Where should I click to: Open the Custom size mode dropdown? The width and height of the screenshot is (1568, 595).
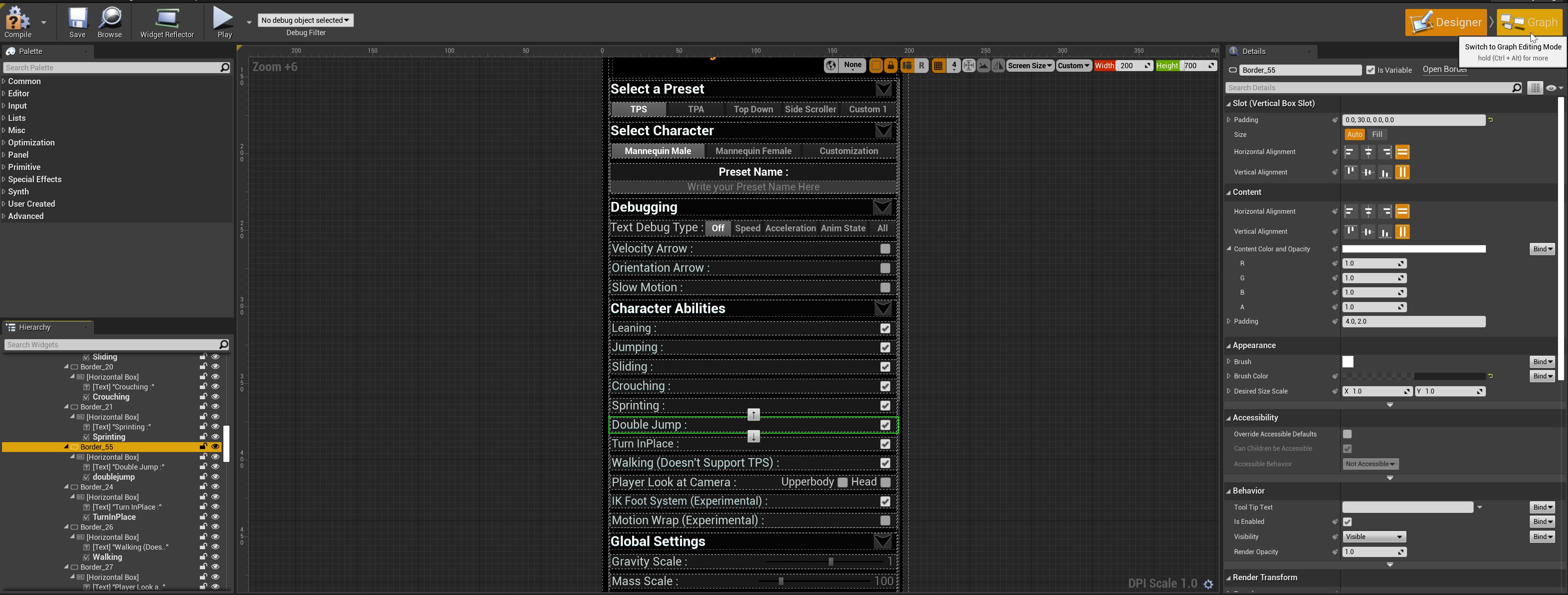click(1074, 66)
